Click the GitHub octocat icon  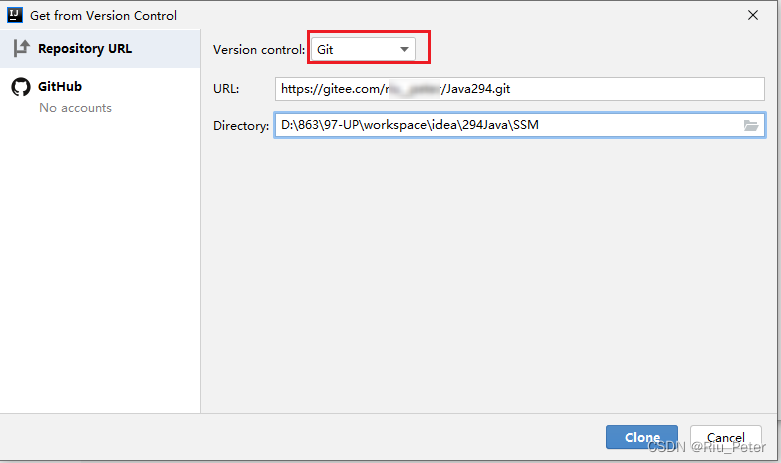tap(21, 87)
